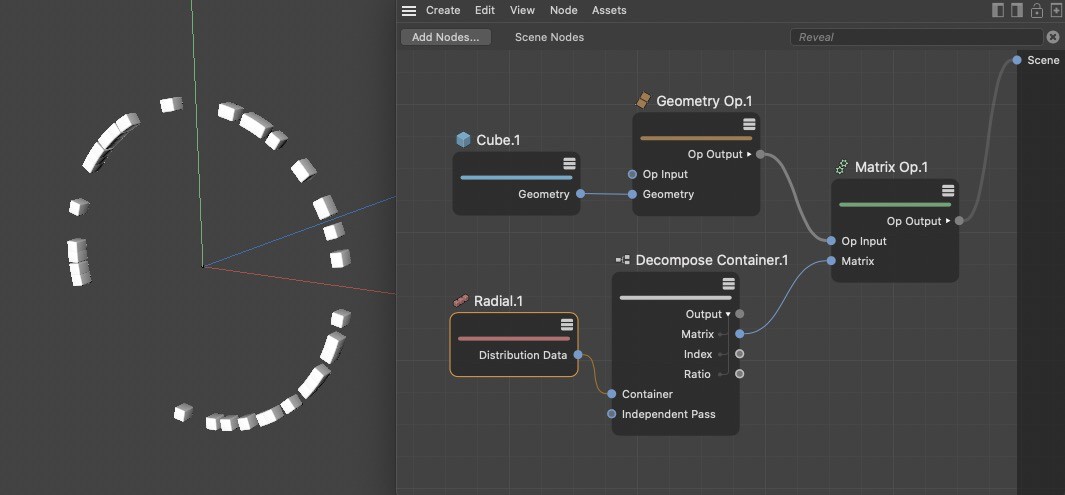Open Radial.1 node options menu icon
This screenshot has height=495, width=1065.
(566, 325)
